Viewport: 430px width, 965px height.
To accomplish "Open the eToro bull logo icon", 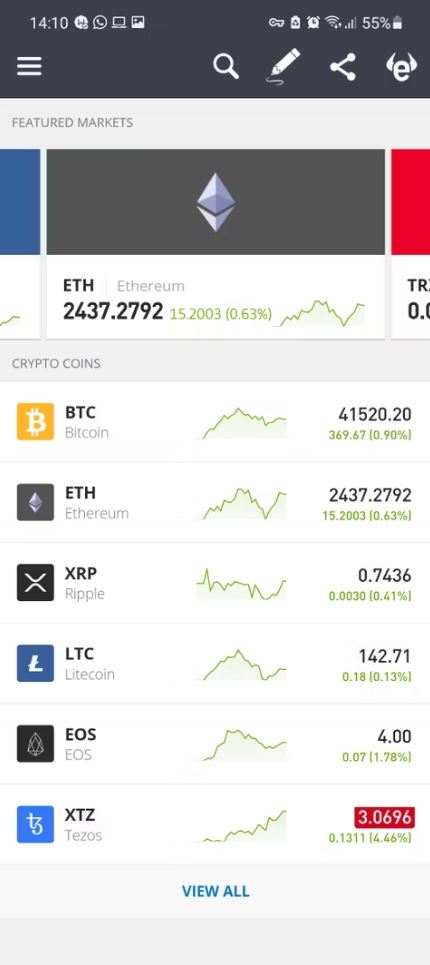I will tap(402, 66).
